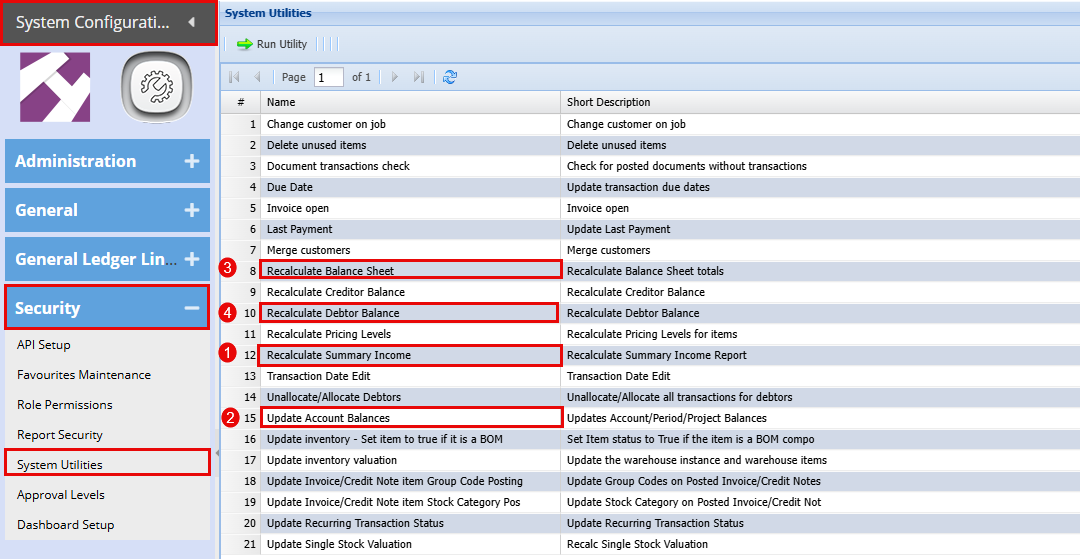Click the purple company logo icon

[55, 88]
